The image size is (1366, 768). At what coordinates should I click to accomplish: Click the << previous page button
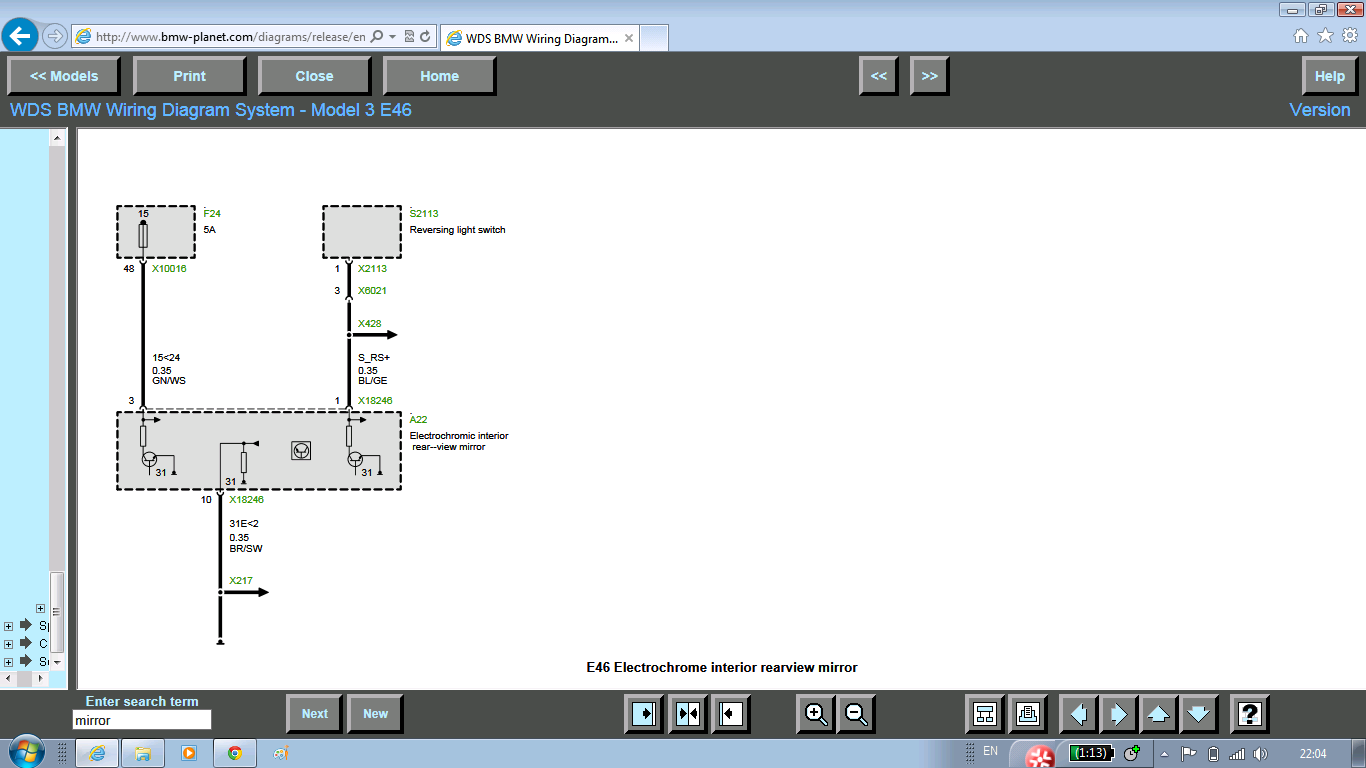click(x=878, y=76)
